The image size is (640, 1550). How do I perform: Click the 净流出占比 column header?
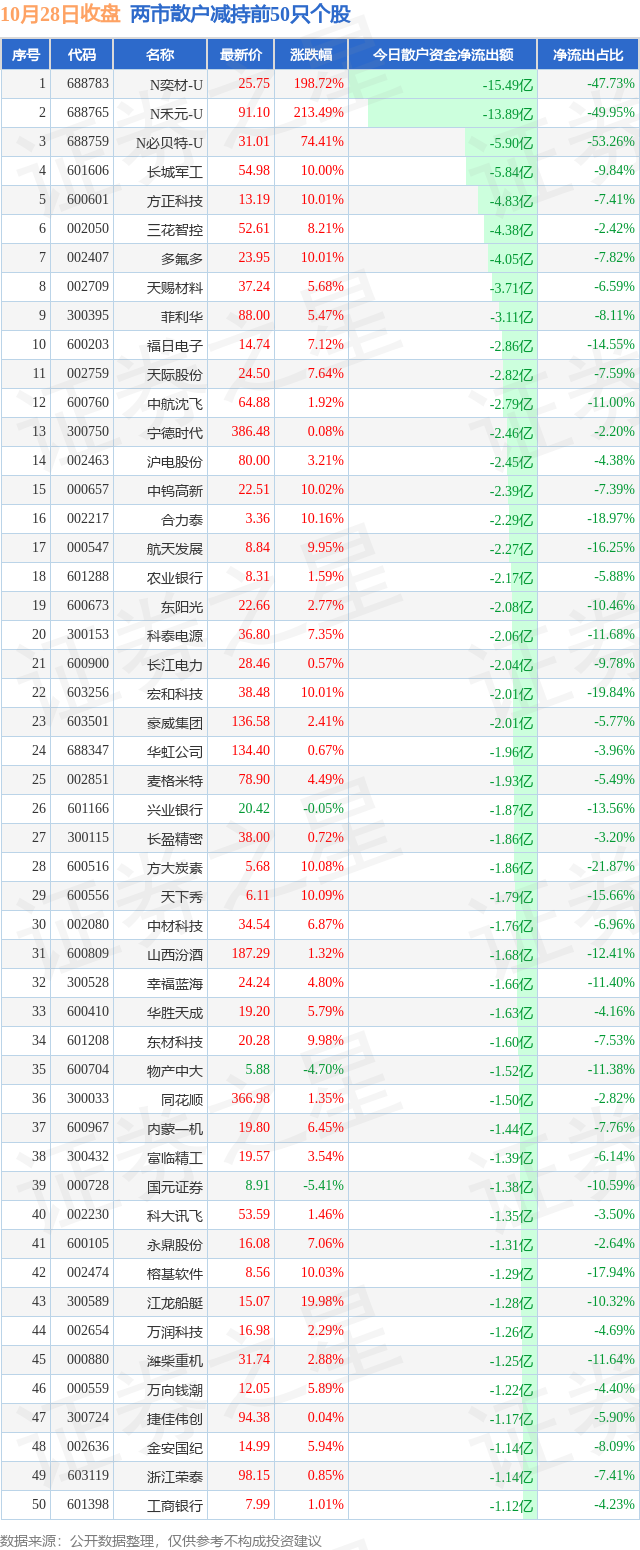tap(588, 55)
